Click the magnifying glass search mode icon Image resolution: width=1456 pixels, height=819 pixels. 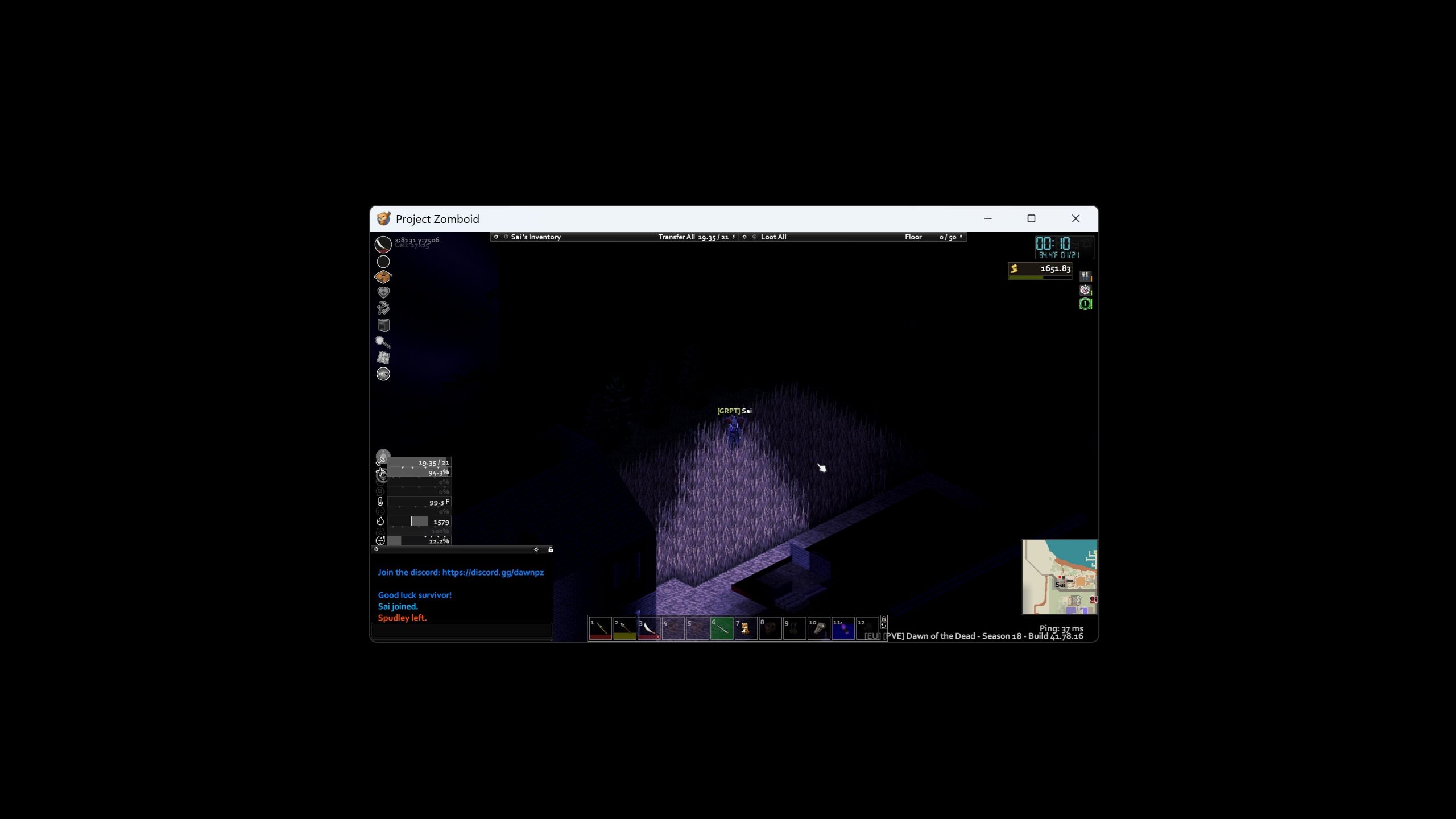click(383, 342)
